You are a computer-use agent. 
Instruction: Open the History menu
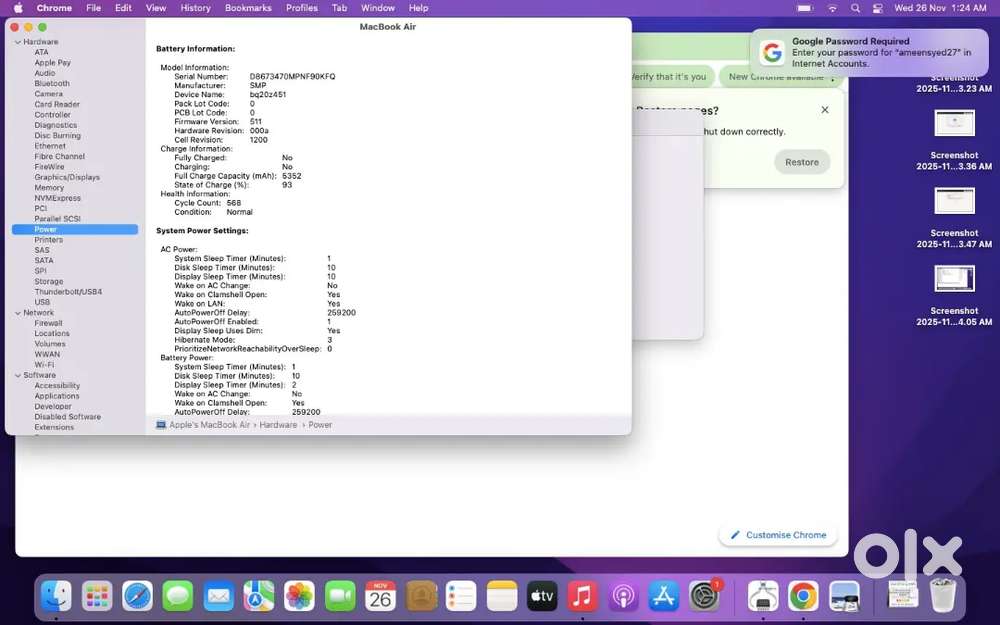[x=195, y=8]
